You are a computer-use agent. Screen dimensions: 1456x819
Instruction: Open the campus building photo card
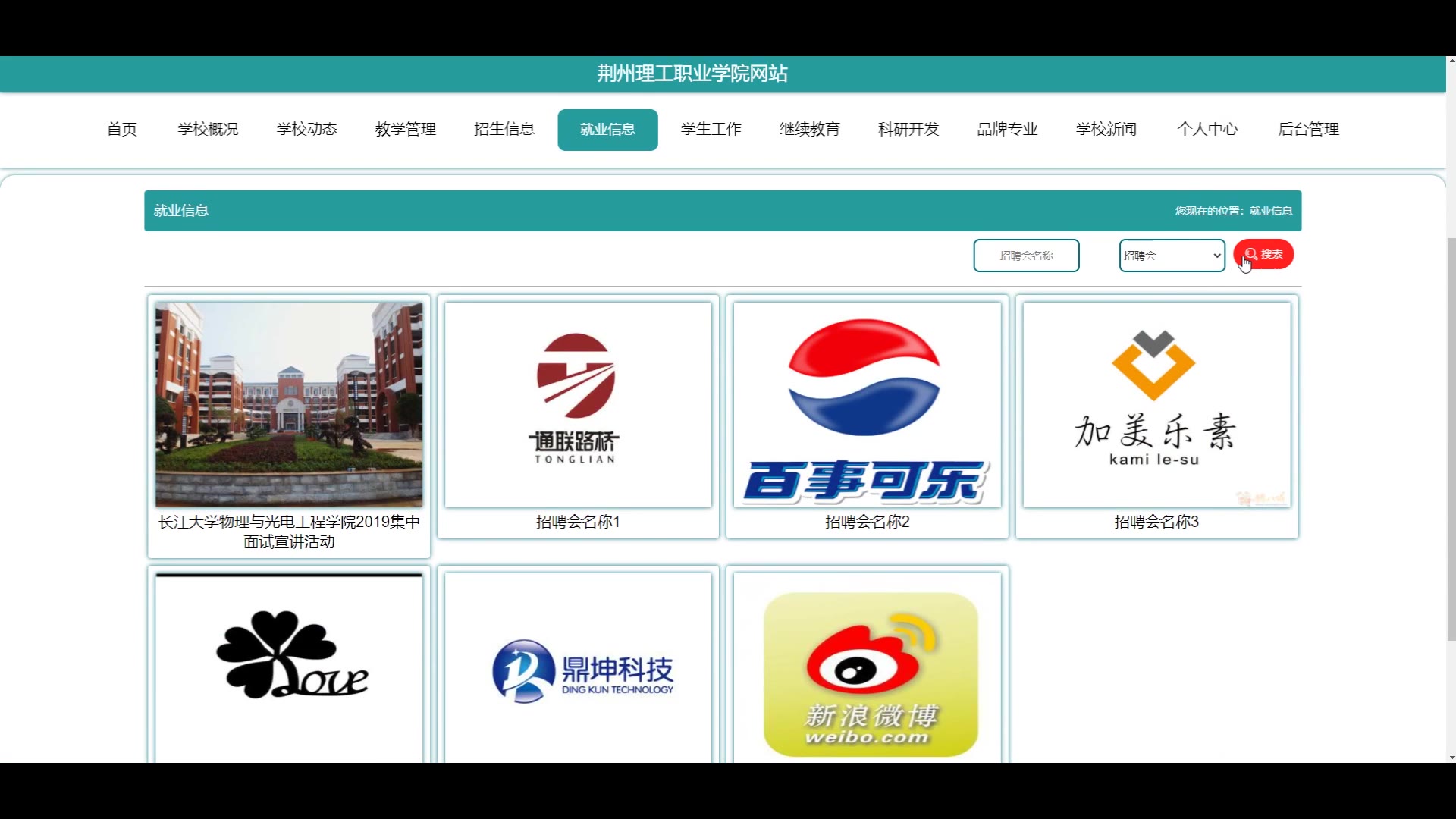289,405
